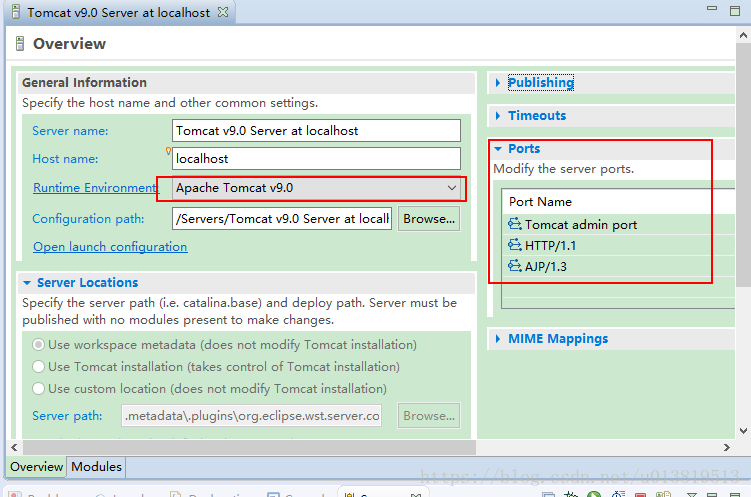Click the HTTP/1.1 port row icon
This screenshot has height=497, width=751.
tap(515, 245)
